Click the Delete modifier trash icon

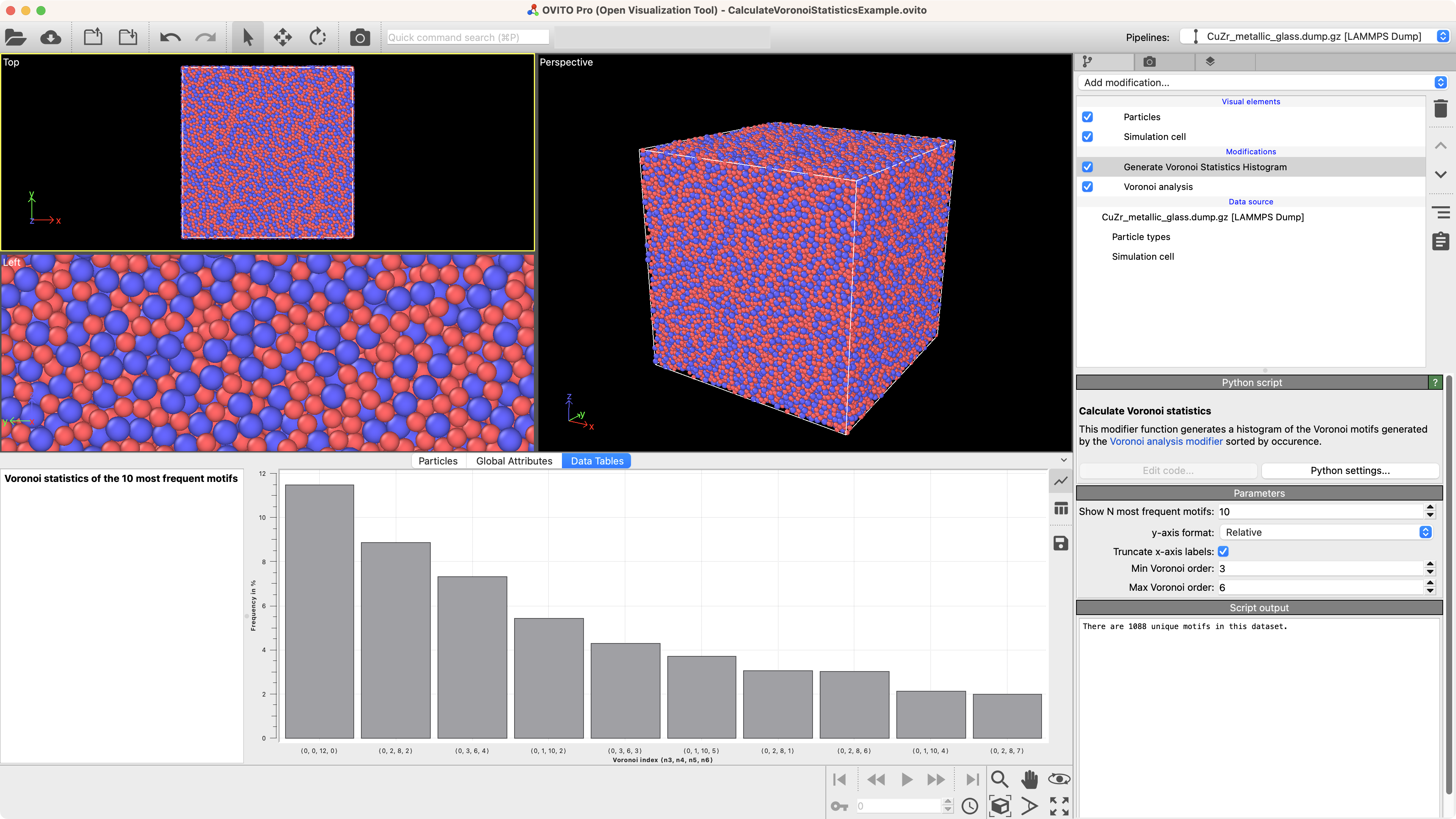click(x=1440, y=108)
